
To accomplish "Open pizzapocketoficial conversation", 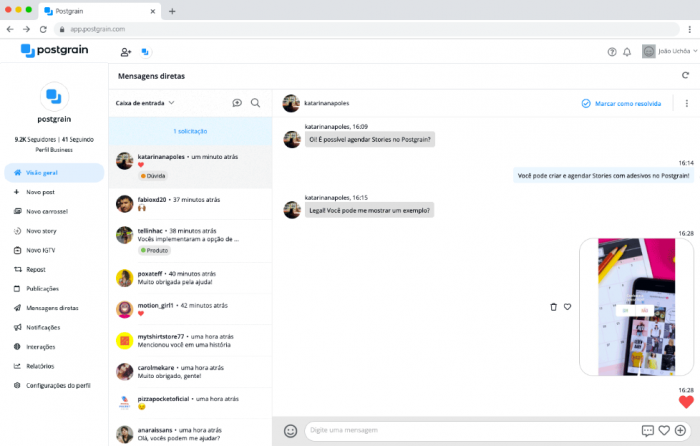I will point(190,403).
